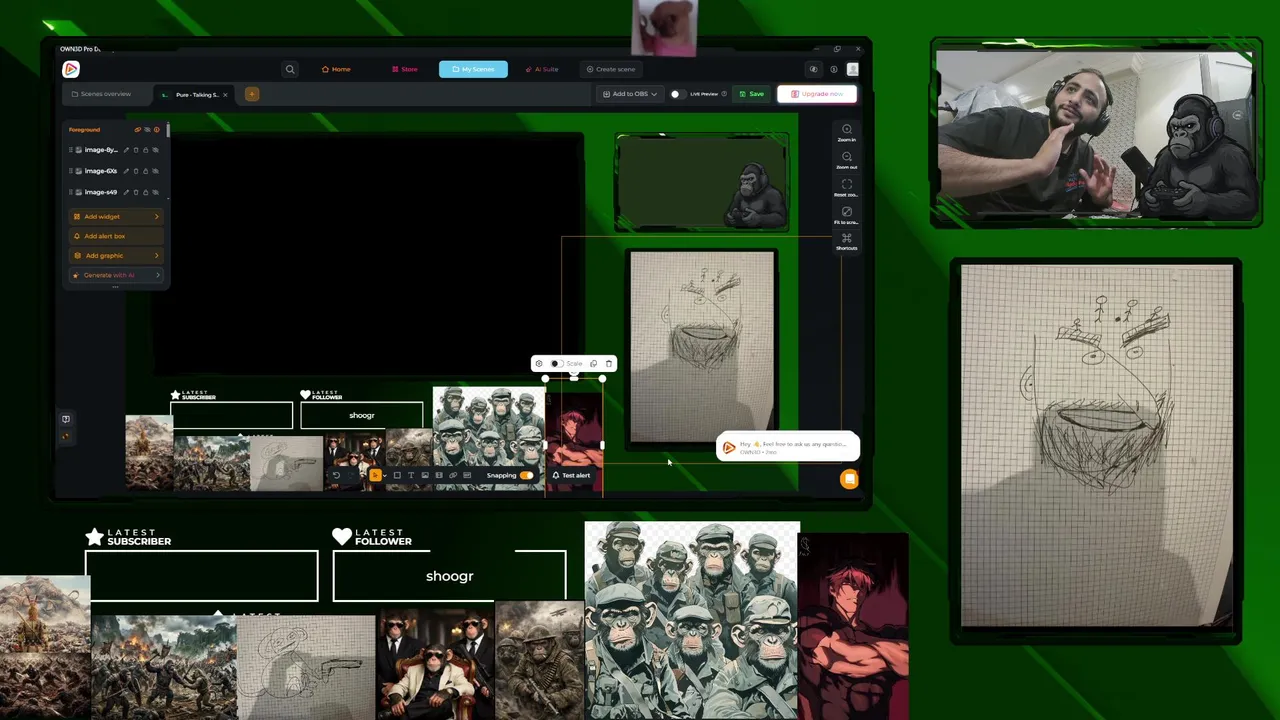Close the Pure - Talking S... tab
Viewport: 1280px width, 720px height.
225,94
